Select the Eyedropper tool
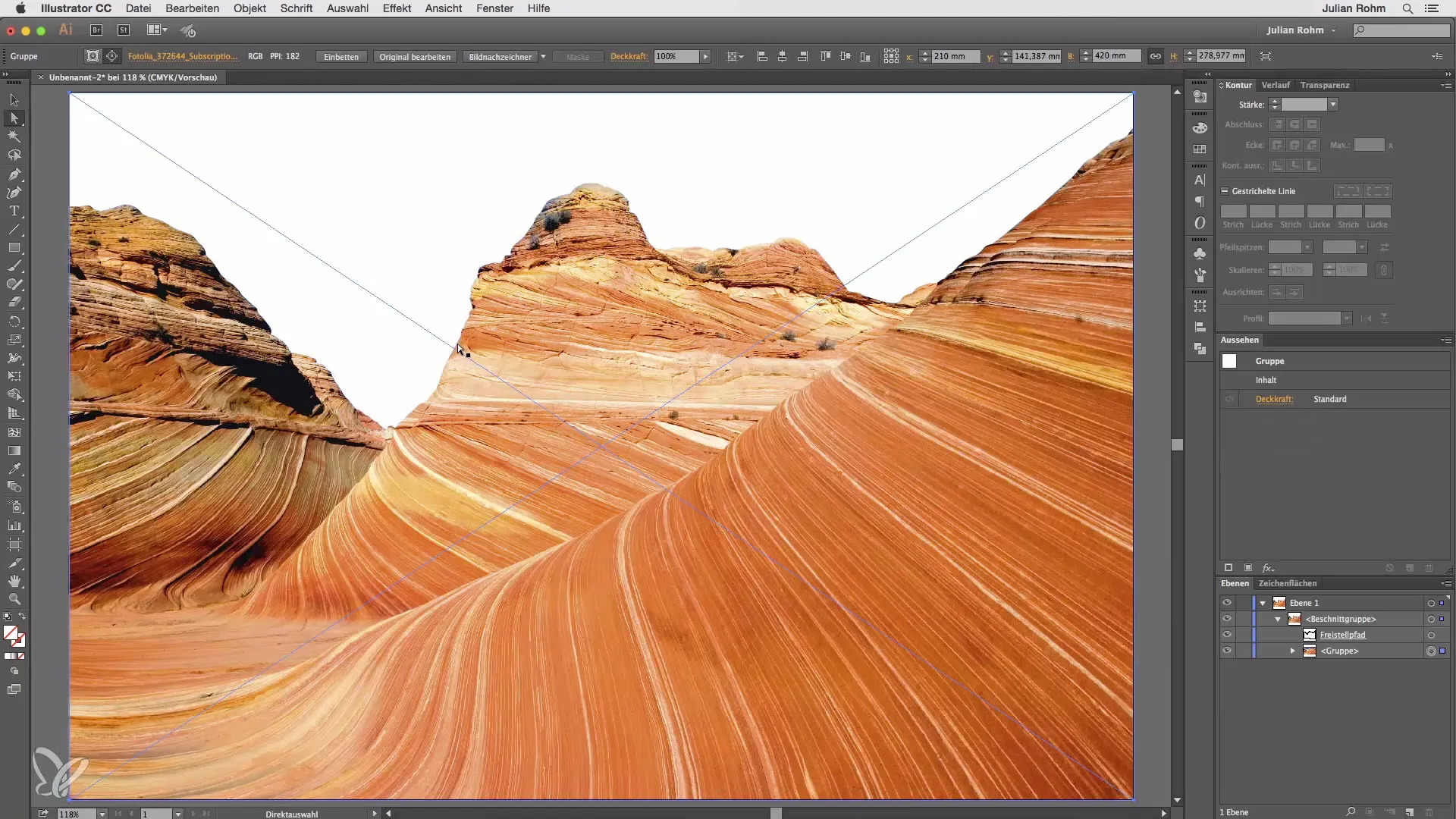Screen dimensions: 1456x819 (14, 469)
